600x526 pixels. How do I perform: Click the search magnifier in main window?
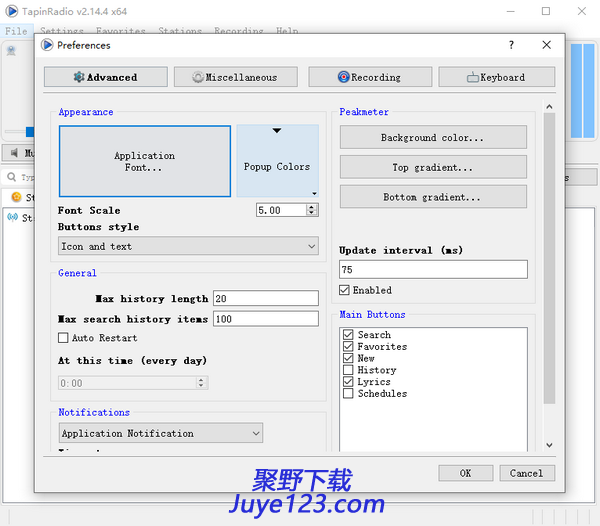[x=12, y=177]
